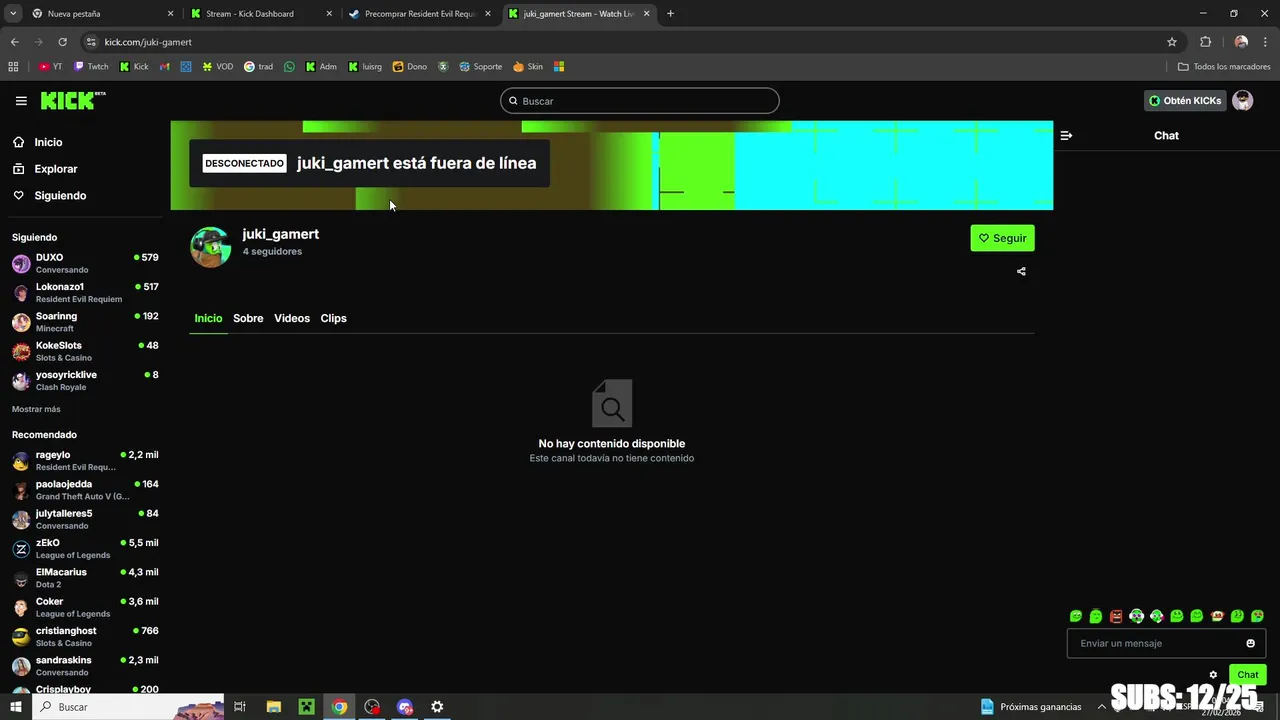Viewport: 1280px width, 720px height.
Task: Click the juki_gamert profile avatar
Action: 211,246
